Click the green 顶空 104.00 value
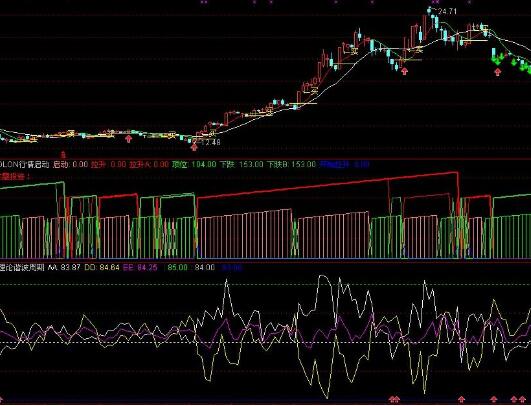This screenshot has height=406, width=531. (x=194, y=165)
